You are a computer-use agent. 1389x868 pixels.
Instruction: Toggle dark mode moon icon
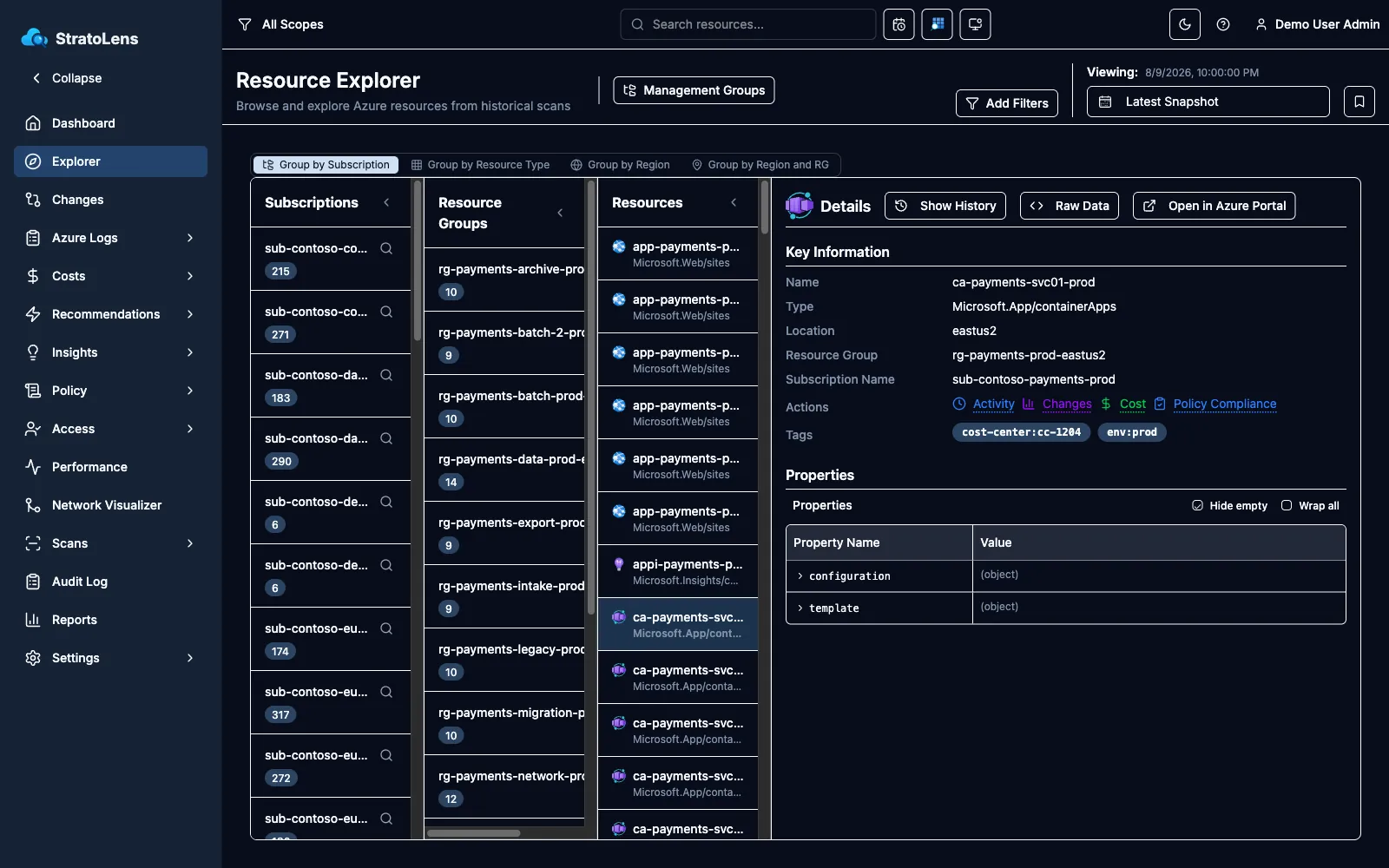click(1185, 24)
